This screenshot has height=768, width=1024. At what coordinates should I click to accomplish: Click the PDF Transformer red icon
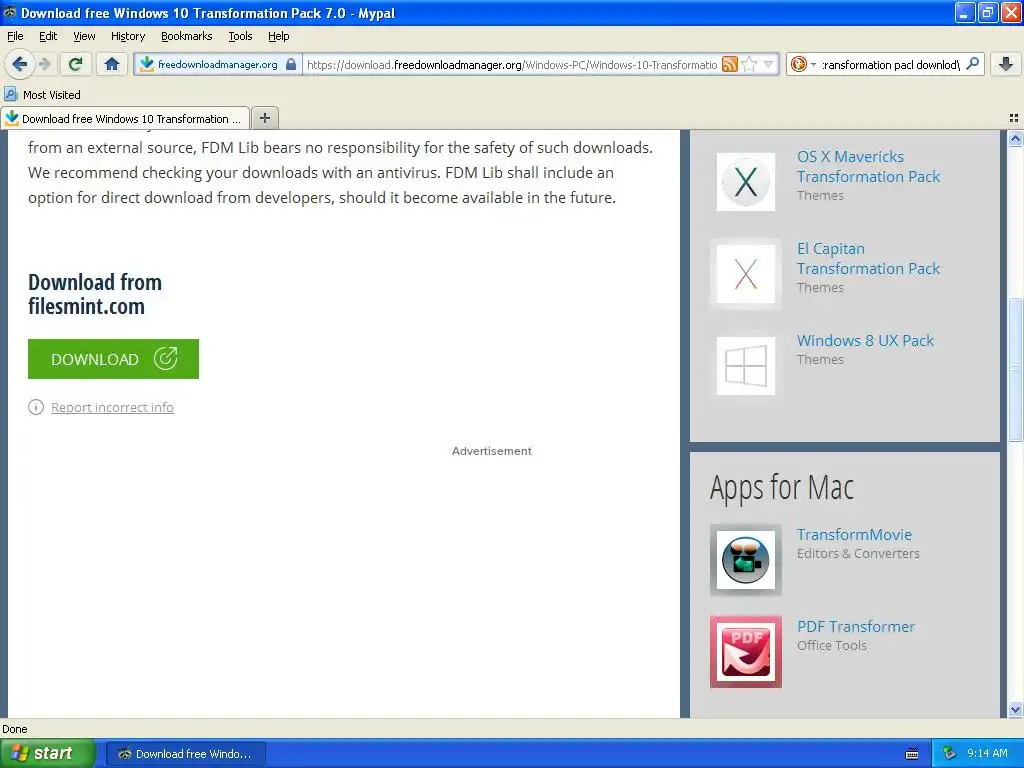click(746, 652)
